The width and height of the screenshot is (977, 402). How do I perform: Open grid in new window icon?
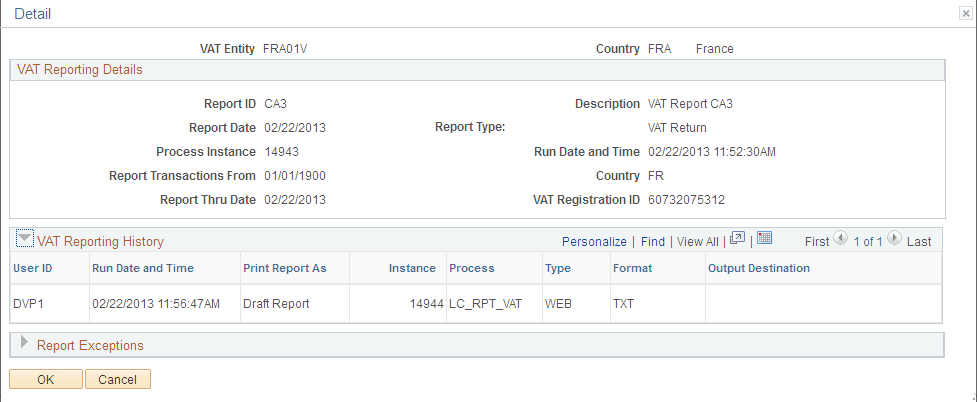(x=737, y=238)
